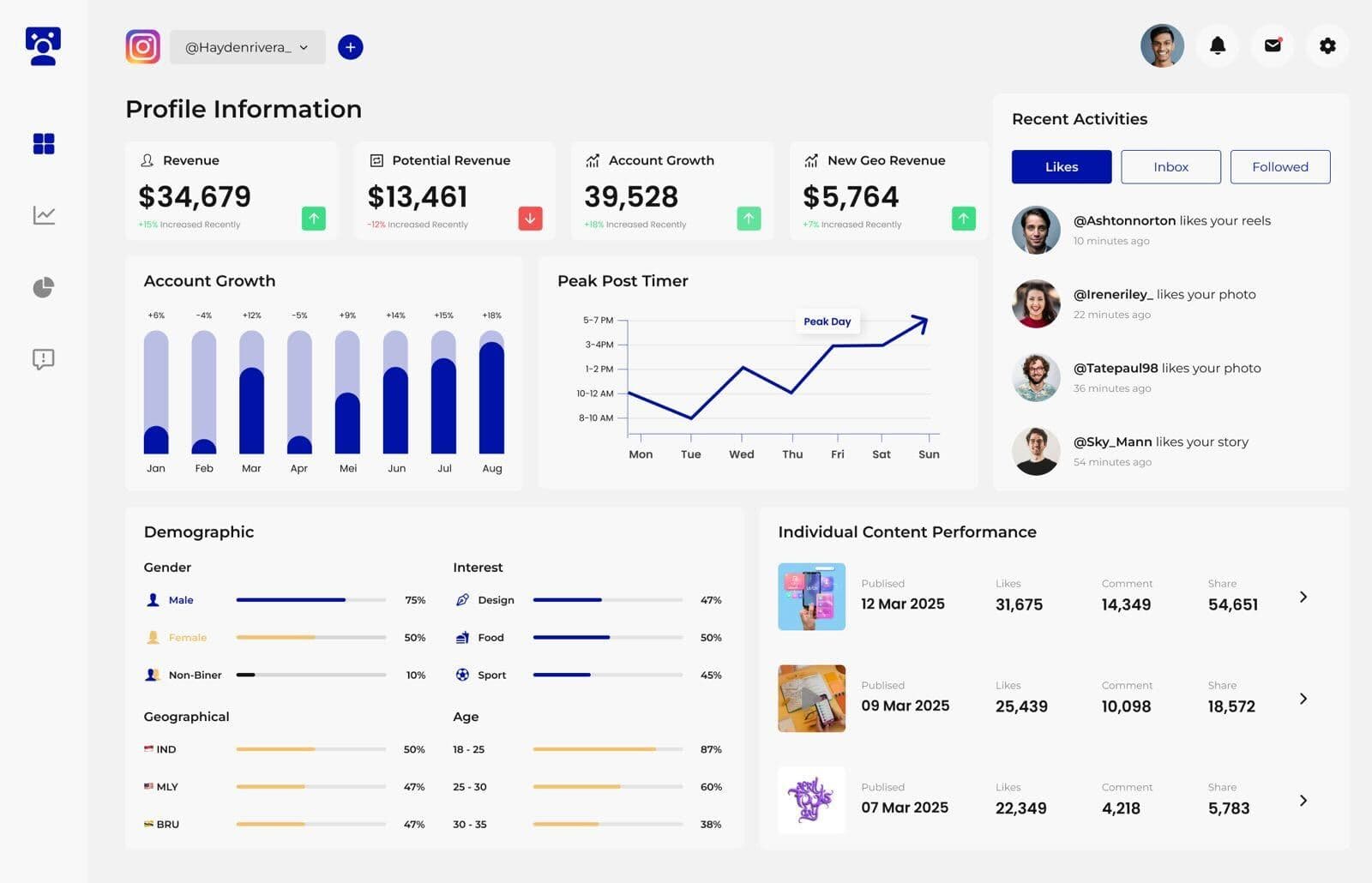This screenshot has height=883, width=1372.
Task: Click the green increase arrow on Revenue card
Action: click(314, 219)
